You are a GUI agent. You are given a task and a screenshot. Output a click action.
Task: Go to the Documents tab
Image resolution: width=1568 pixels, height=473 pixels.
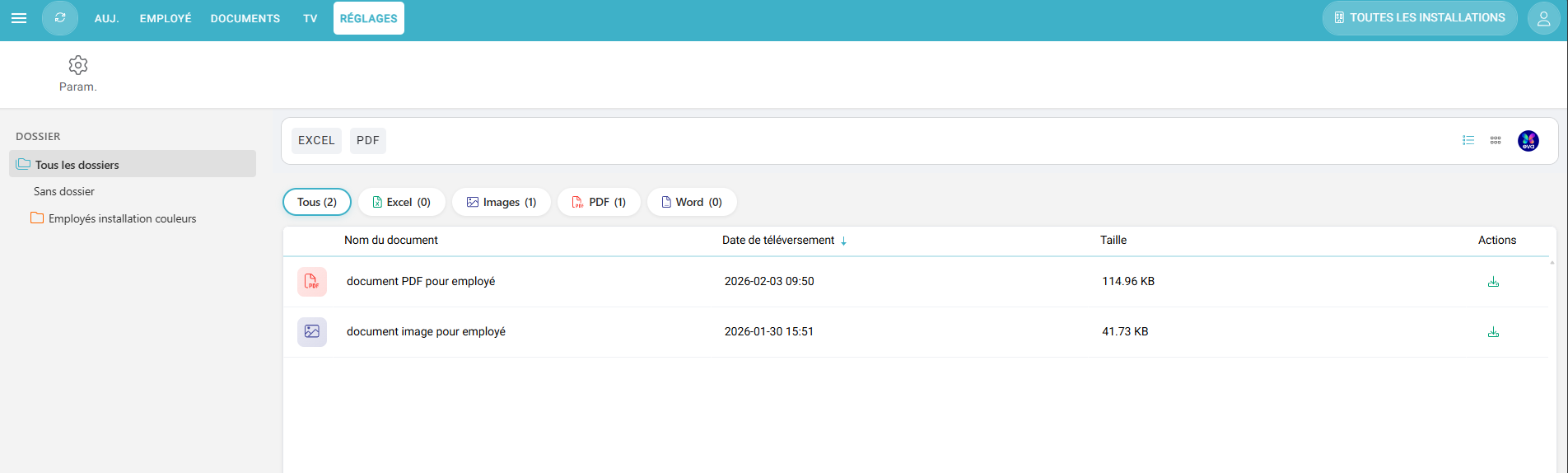pyautogui.click(x=245, y=18)
